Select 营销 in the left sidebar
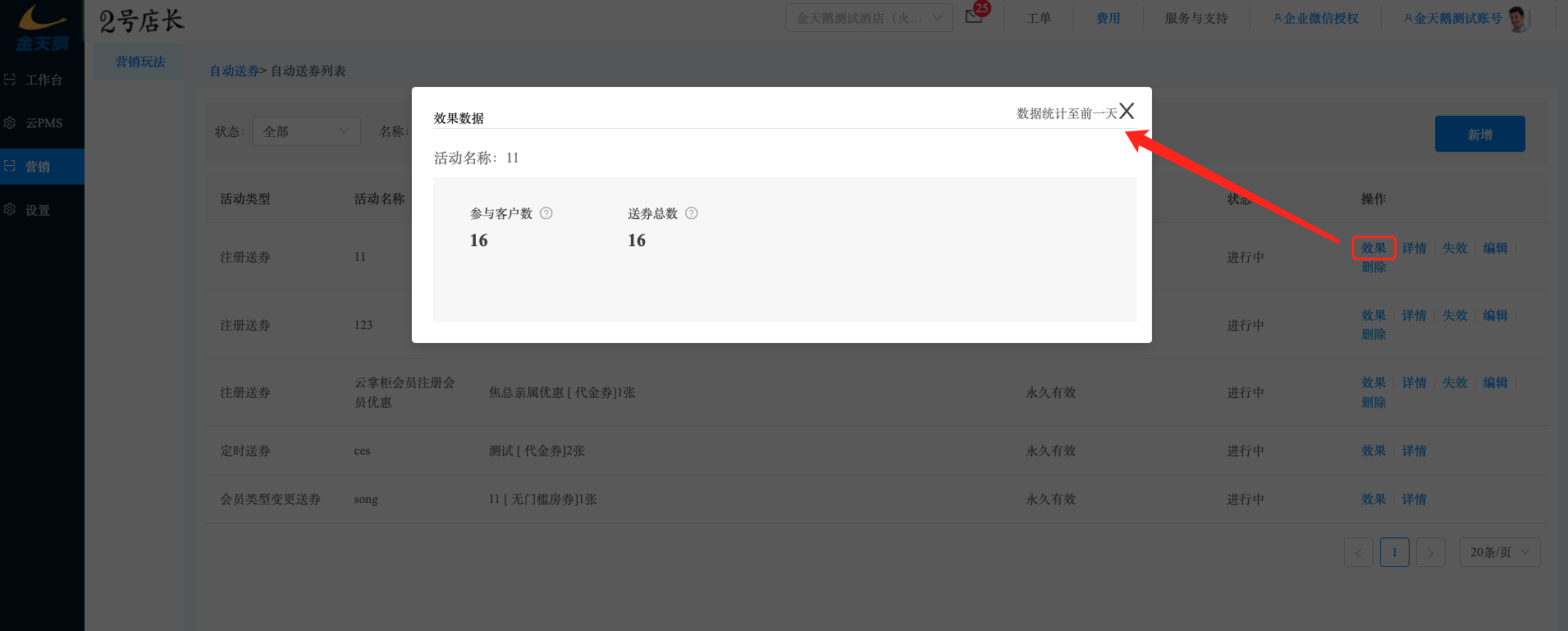 pyautogui.click(x=42, y=167)
